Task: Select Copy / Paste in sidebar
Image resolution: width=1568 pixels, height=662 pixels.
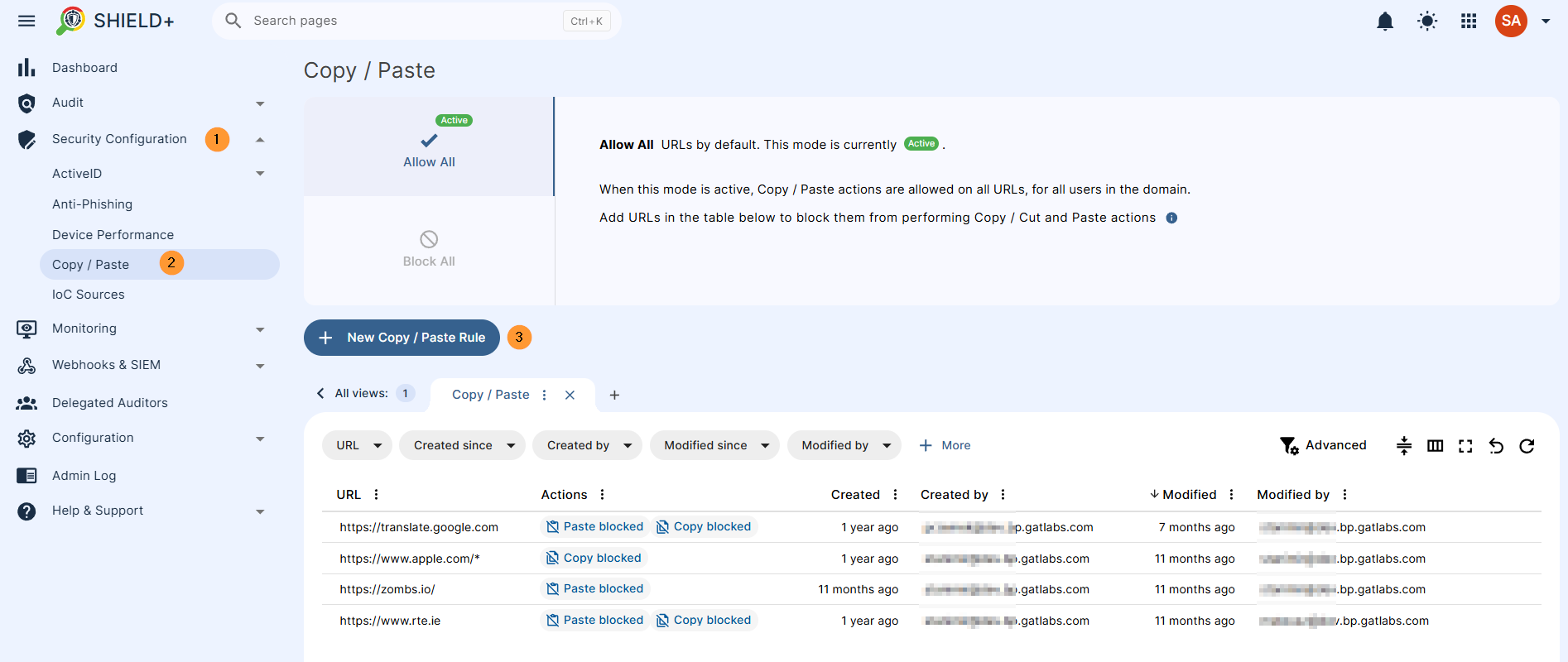Action: tap(159, 265)
